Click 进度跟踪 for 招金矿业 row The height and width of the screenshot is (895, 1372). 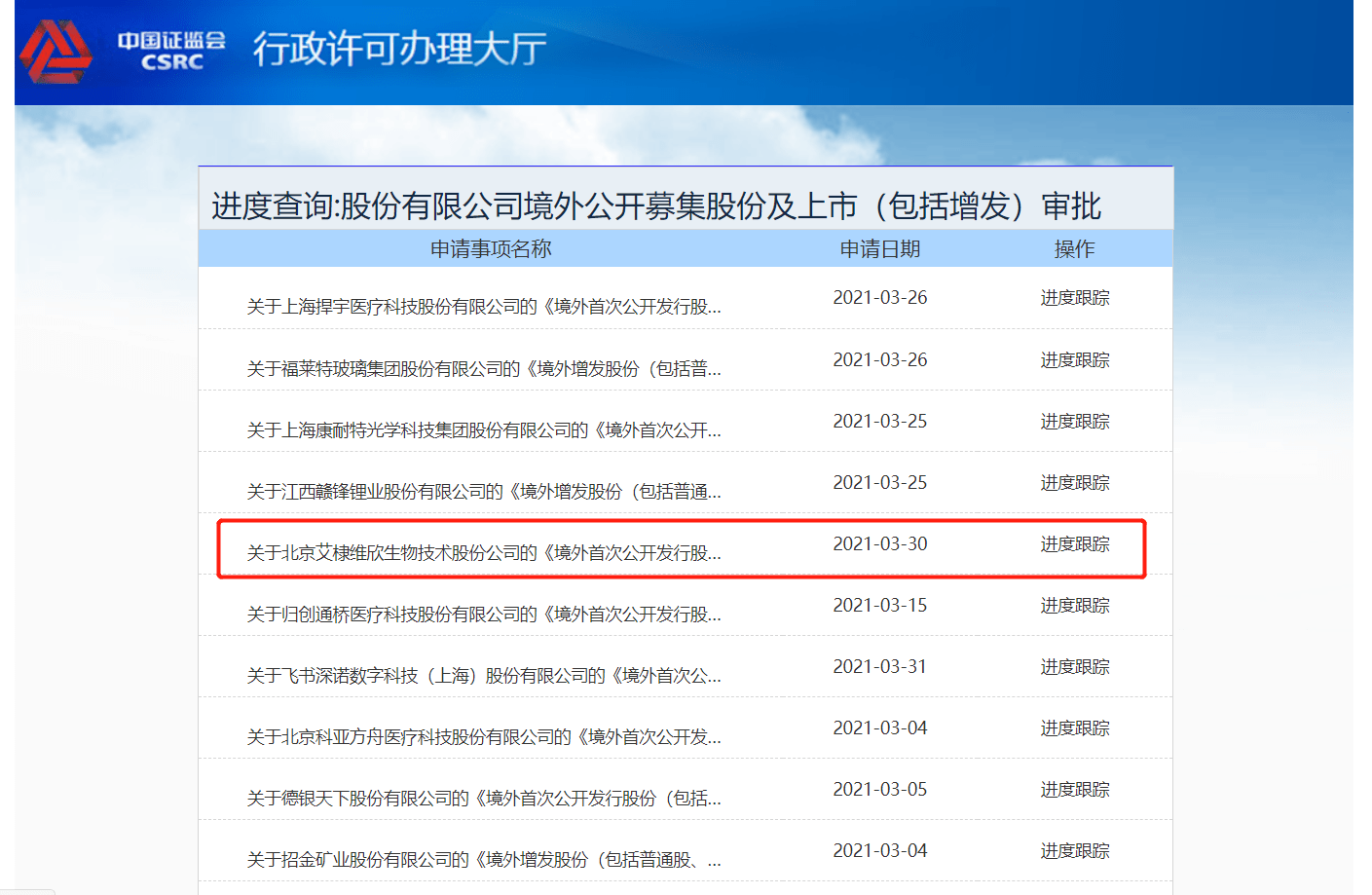tap(1075, 851)
